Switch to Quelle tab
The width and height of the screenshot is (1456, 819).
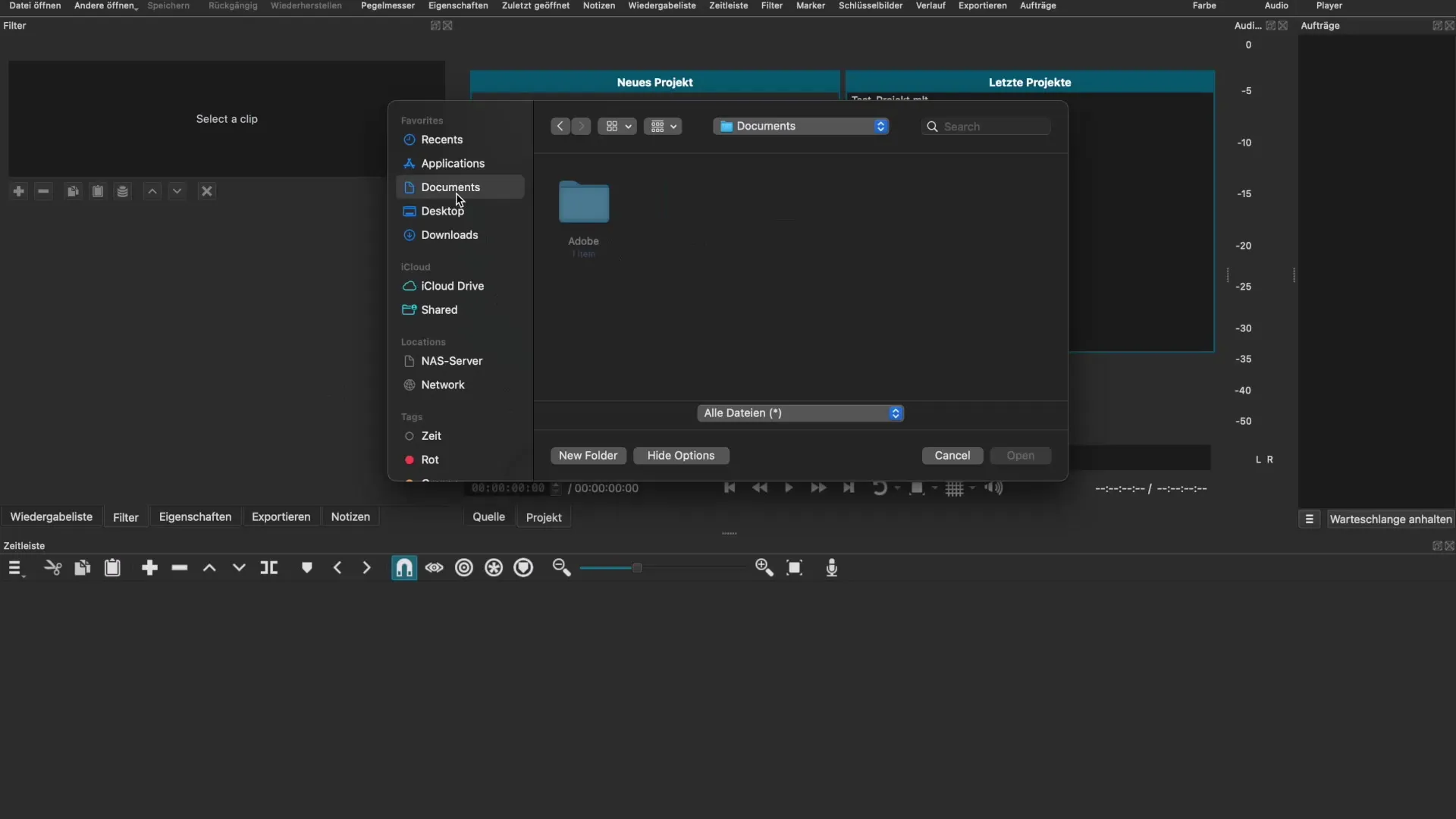488,516
